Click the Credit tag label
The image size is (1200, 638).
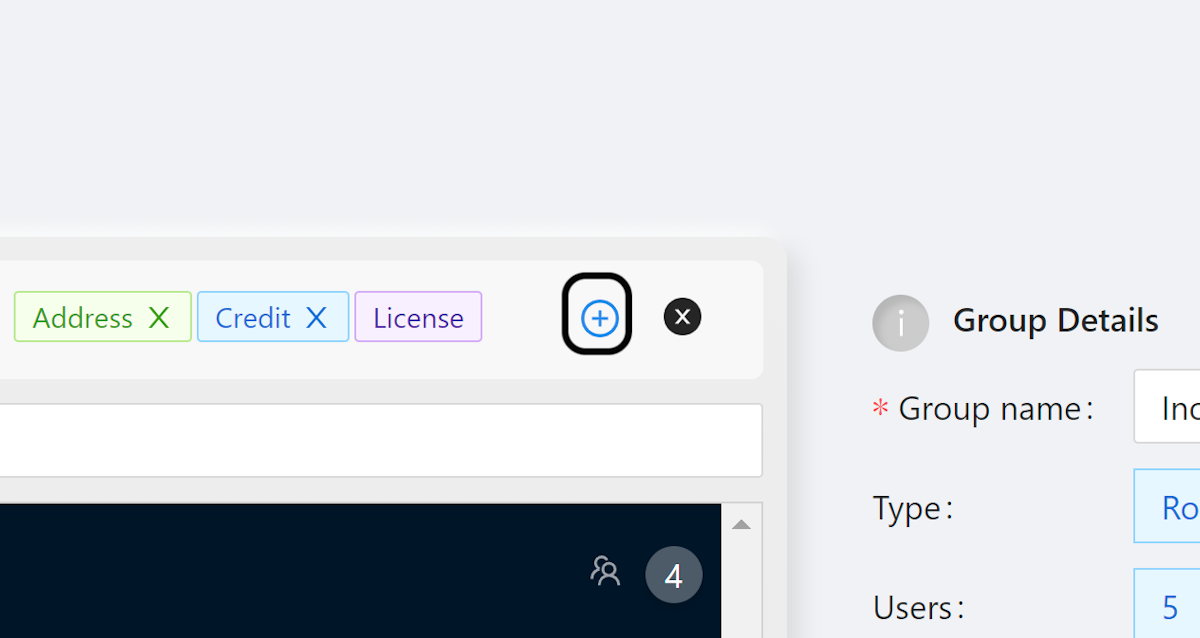(253, 318)
